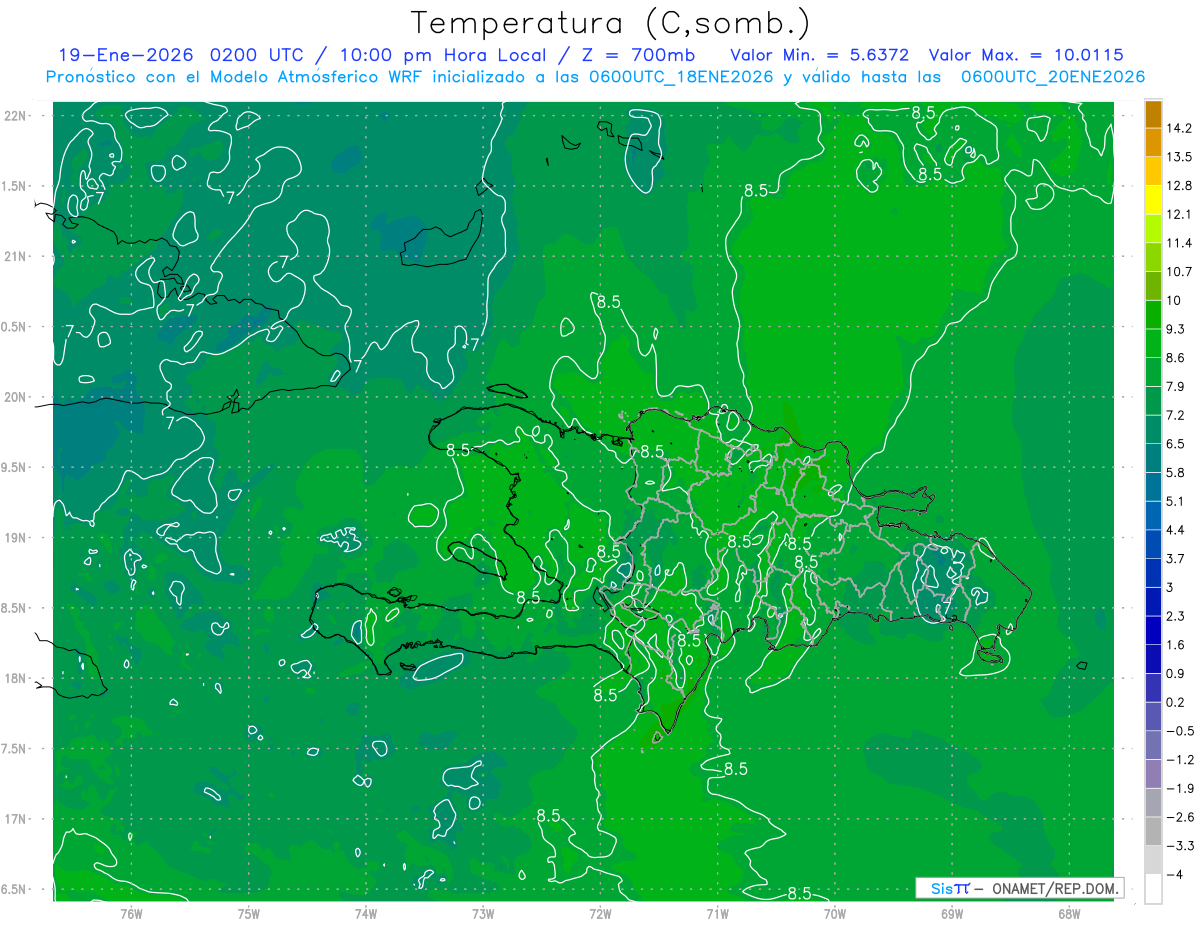The width and height of the screenshot is (1200, 927).
Task: Click the init time '0600UTC_18ENE2026'
Action: [683, 77]
